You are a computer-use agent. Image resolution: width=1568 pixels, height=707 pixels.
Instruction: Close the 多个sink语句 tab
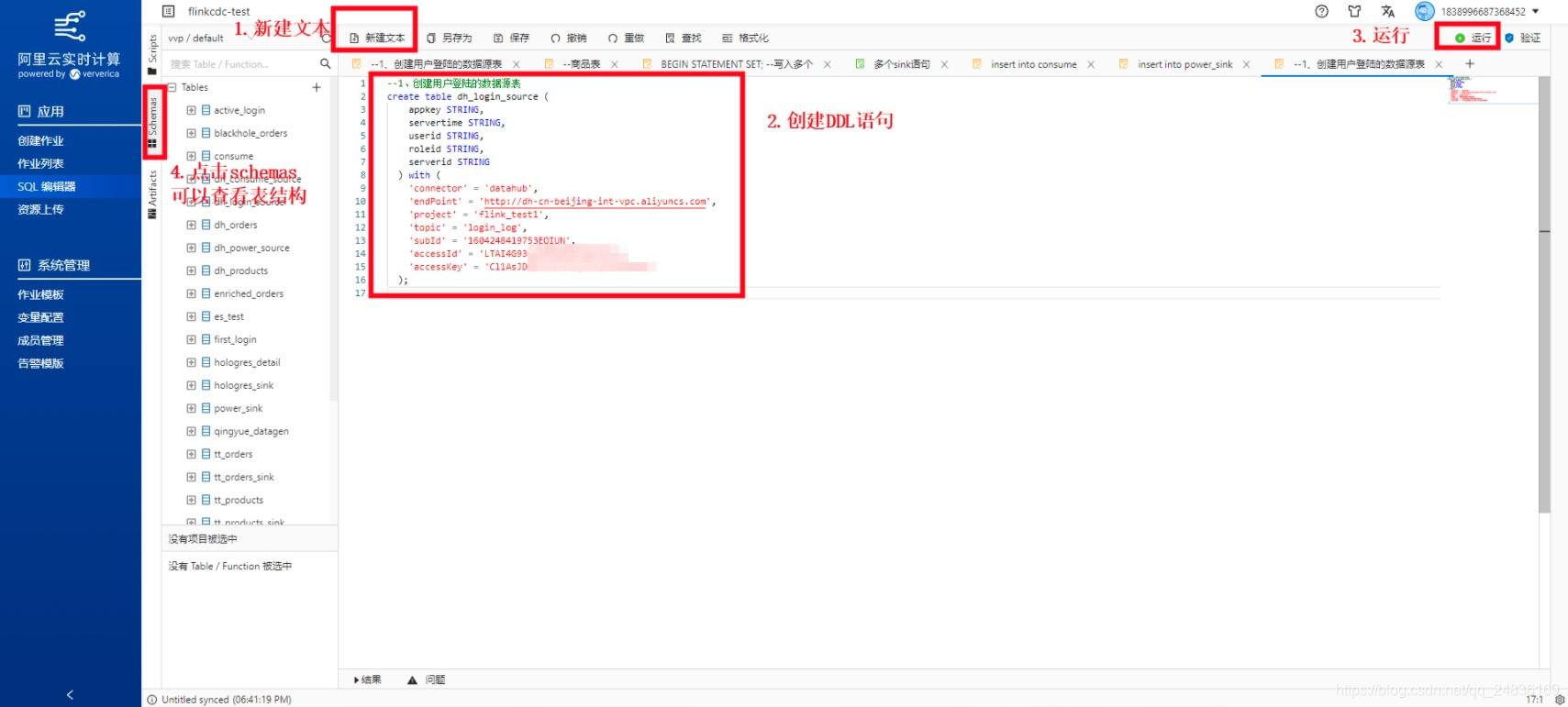tap(944, 64)
